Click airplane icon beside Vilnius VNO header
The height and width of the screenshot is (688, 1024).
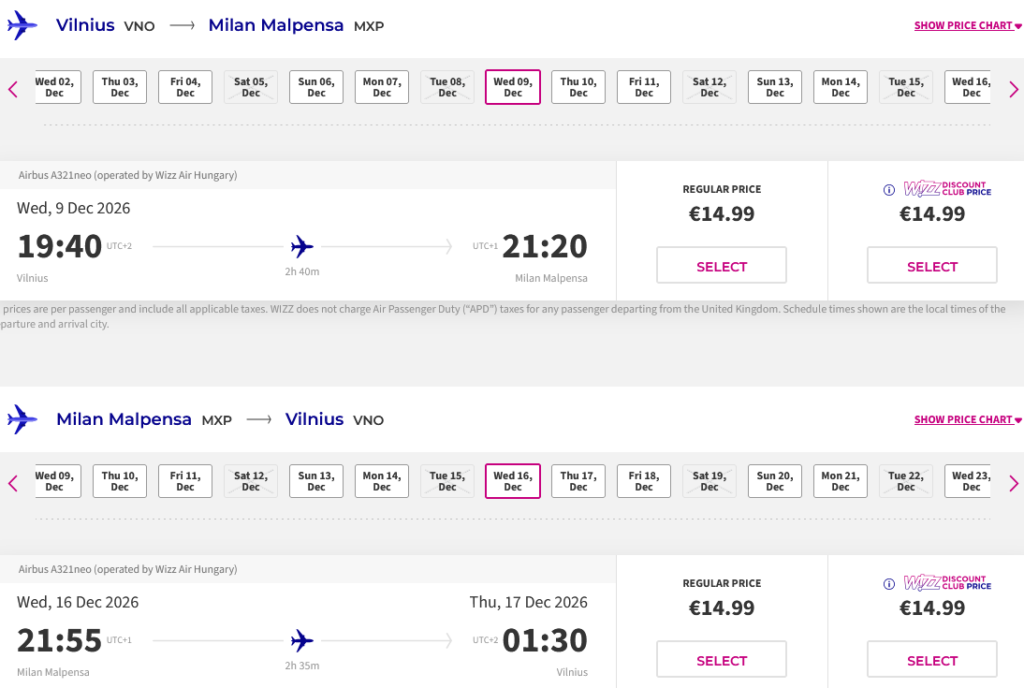coord(22,25)
